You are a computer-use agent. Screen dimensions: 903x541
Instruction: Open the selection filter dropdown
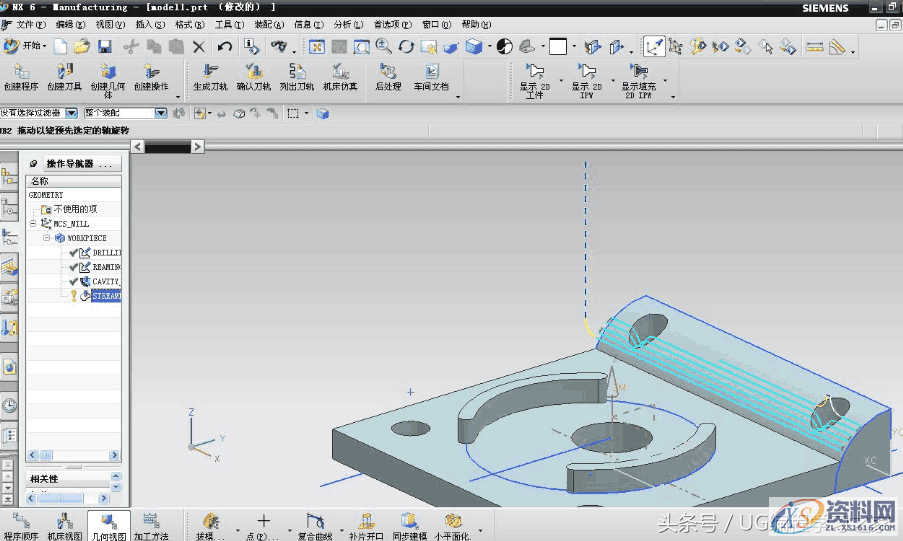(72, 114)
